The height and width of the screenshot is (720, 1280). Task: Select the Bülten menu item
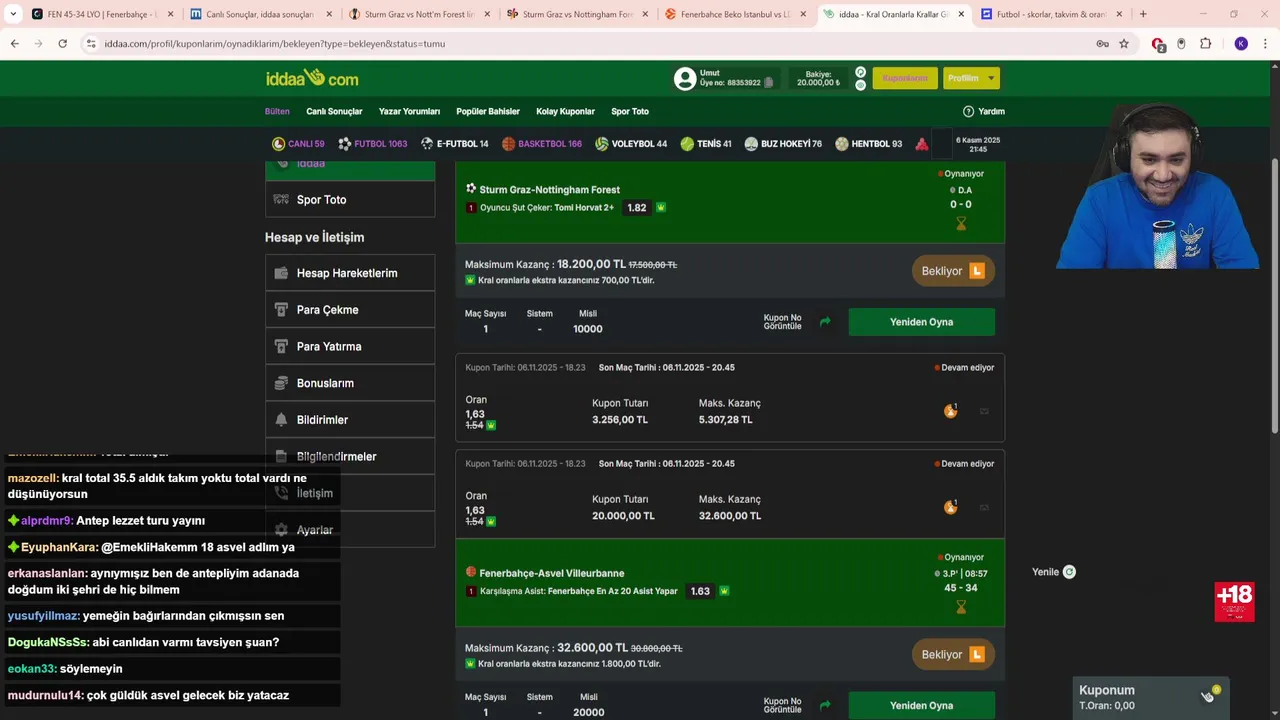tap(277, 111)
